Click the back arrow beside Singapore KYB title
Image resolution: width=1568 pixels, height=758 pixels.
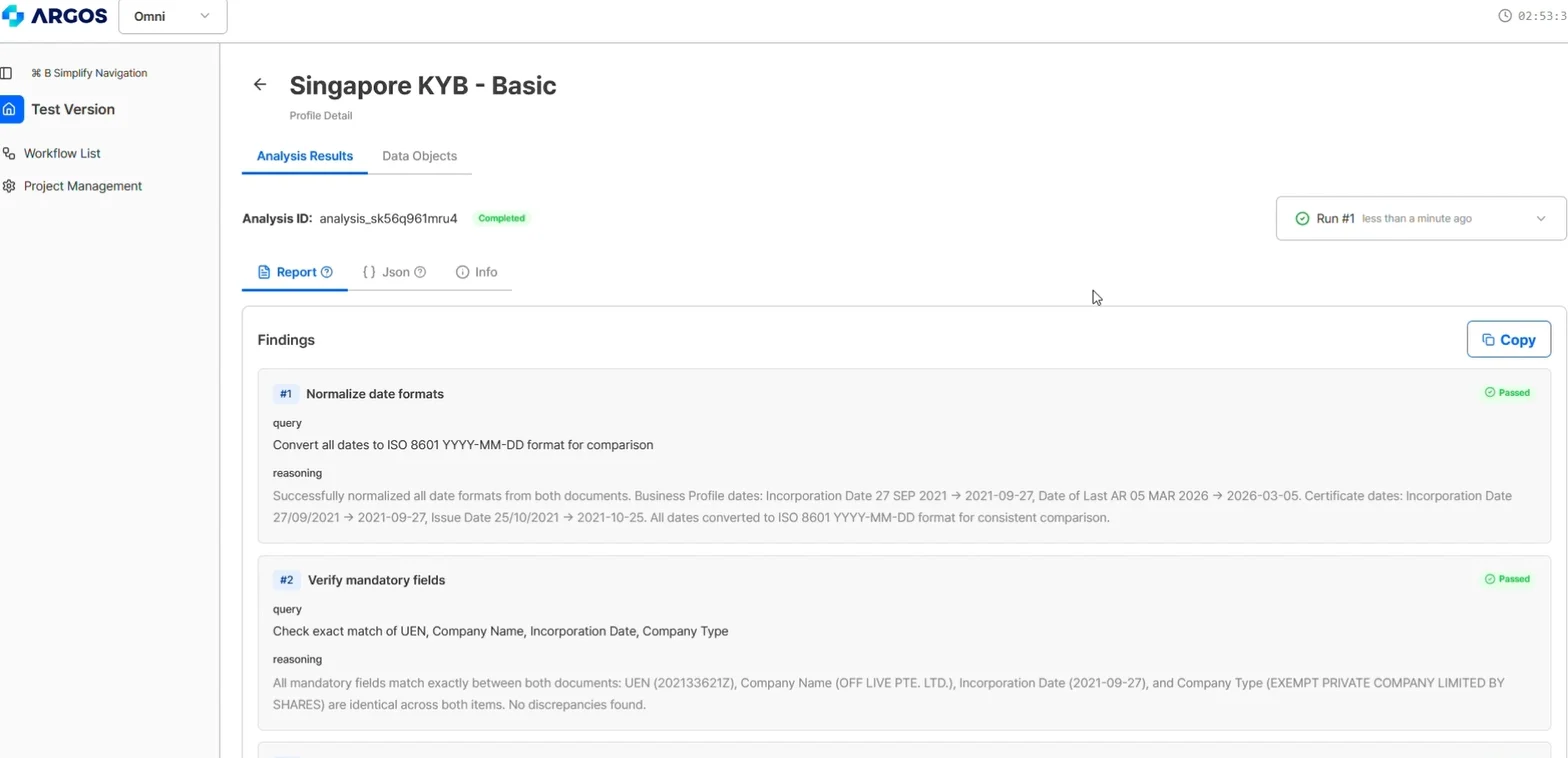point(260,85)
